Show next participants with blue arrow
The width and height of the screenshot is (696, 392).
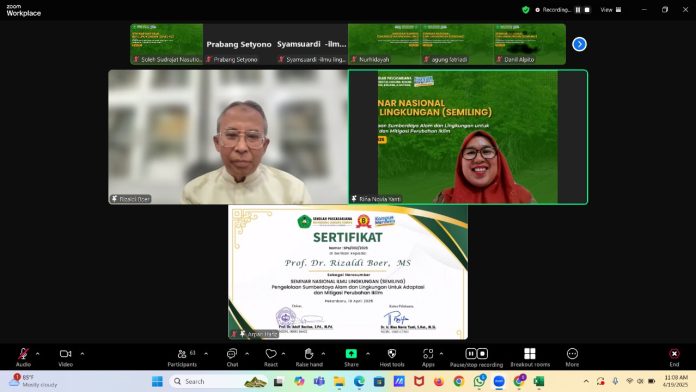(x=579, y=44)
